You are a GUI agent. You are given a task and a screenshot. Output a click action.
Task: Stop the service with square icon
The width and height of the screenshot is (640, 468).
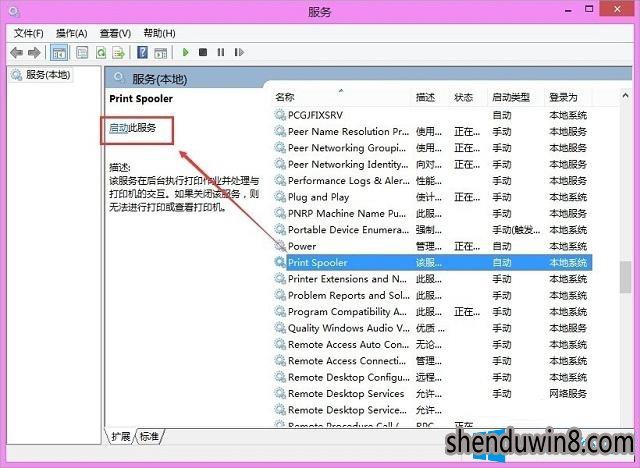pos(203,52)
